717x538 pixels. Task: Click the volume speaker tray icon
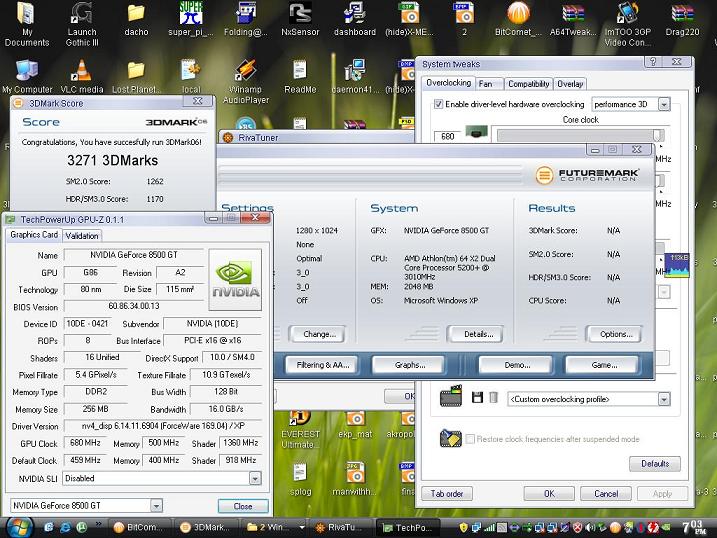pyautogui.click(x=590, y=527)
